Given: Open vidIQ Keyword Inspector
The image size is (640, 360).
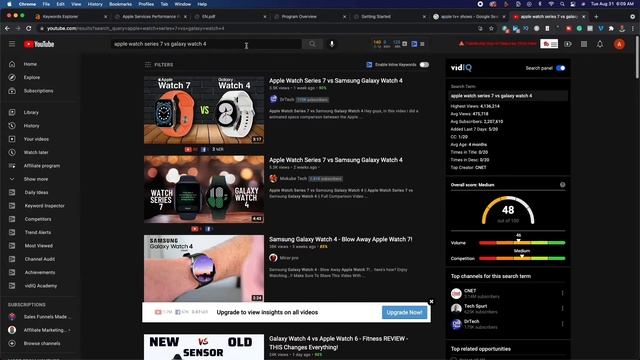Looking at the screenshot, I should pyautogui.click(x=44, y=206).
